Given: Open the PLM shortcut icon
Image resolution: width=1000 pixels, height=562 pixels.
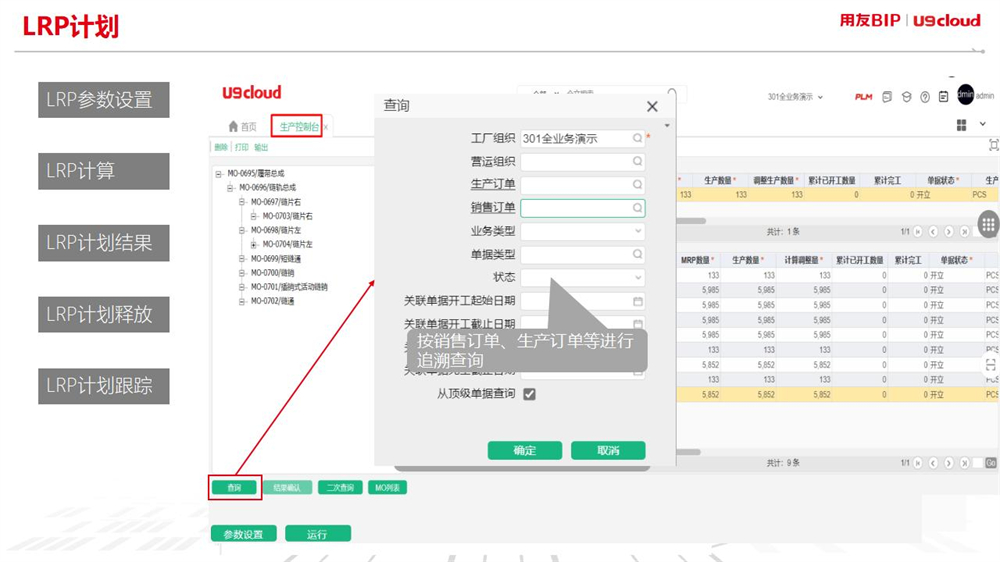Looking at the screenshot, I should click(863, 97).
